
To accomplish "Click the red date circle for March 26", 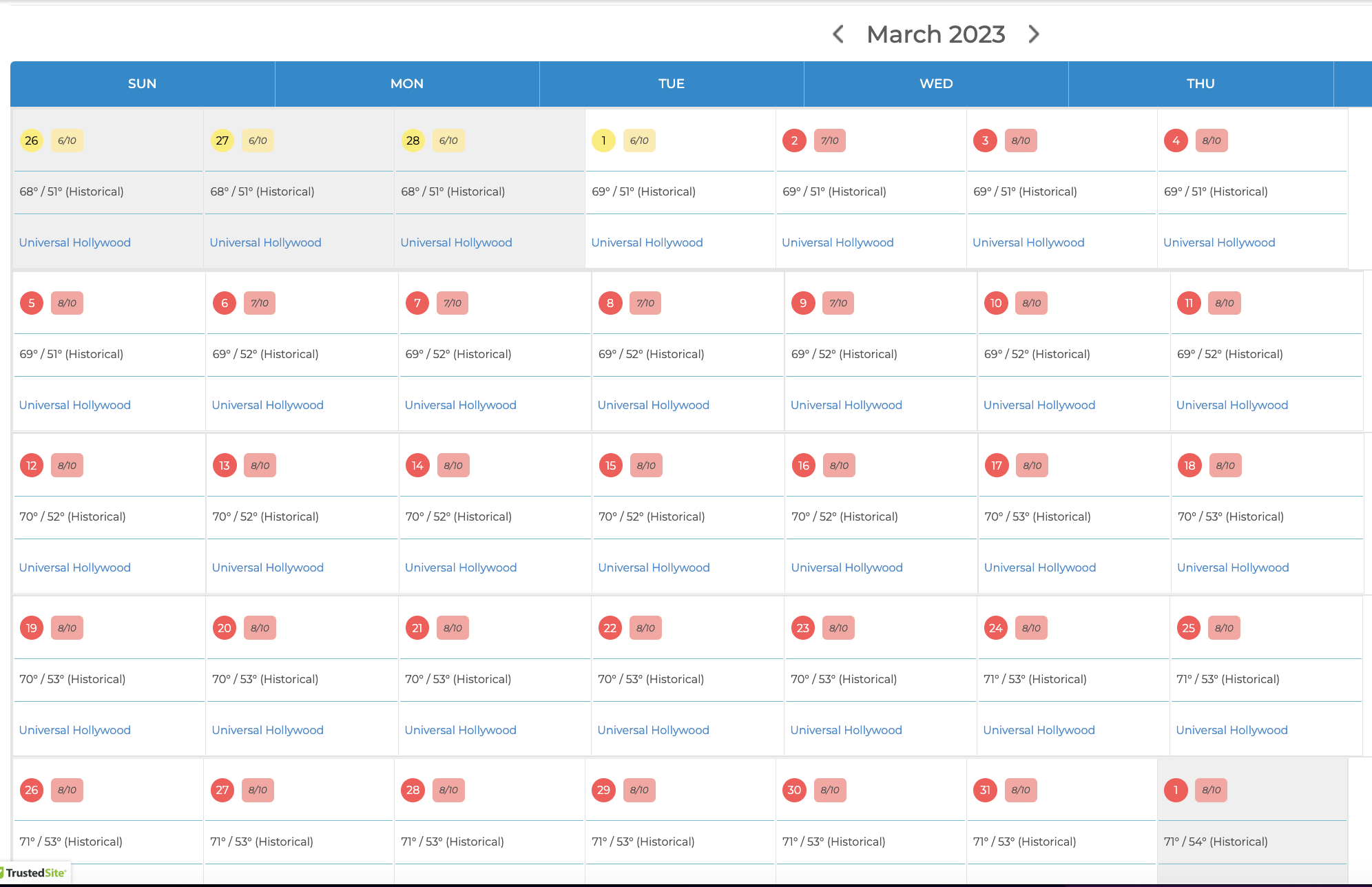I will click(32, 790).
